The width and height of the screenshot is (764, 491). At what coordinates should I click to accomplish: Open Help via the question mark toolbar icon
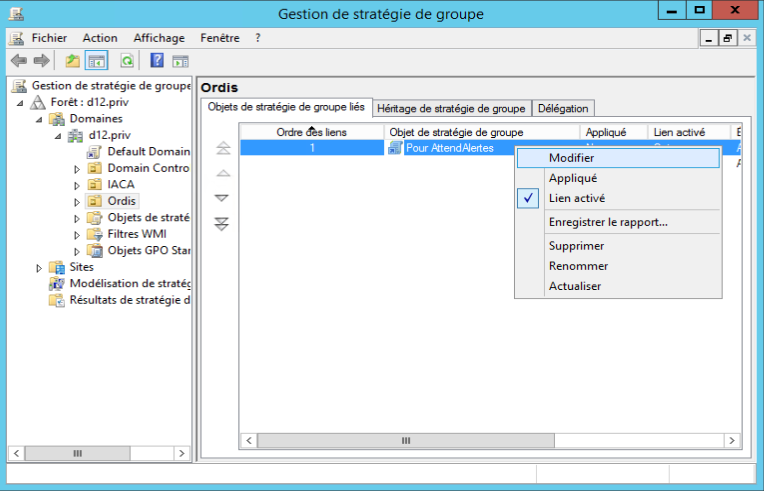coord(157,61)
